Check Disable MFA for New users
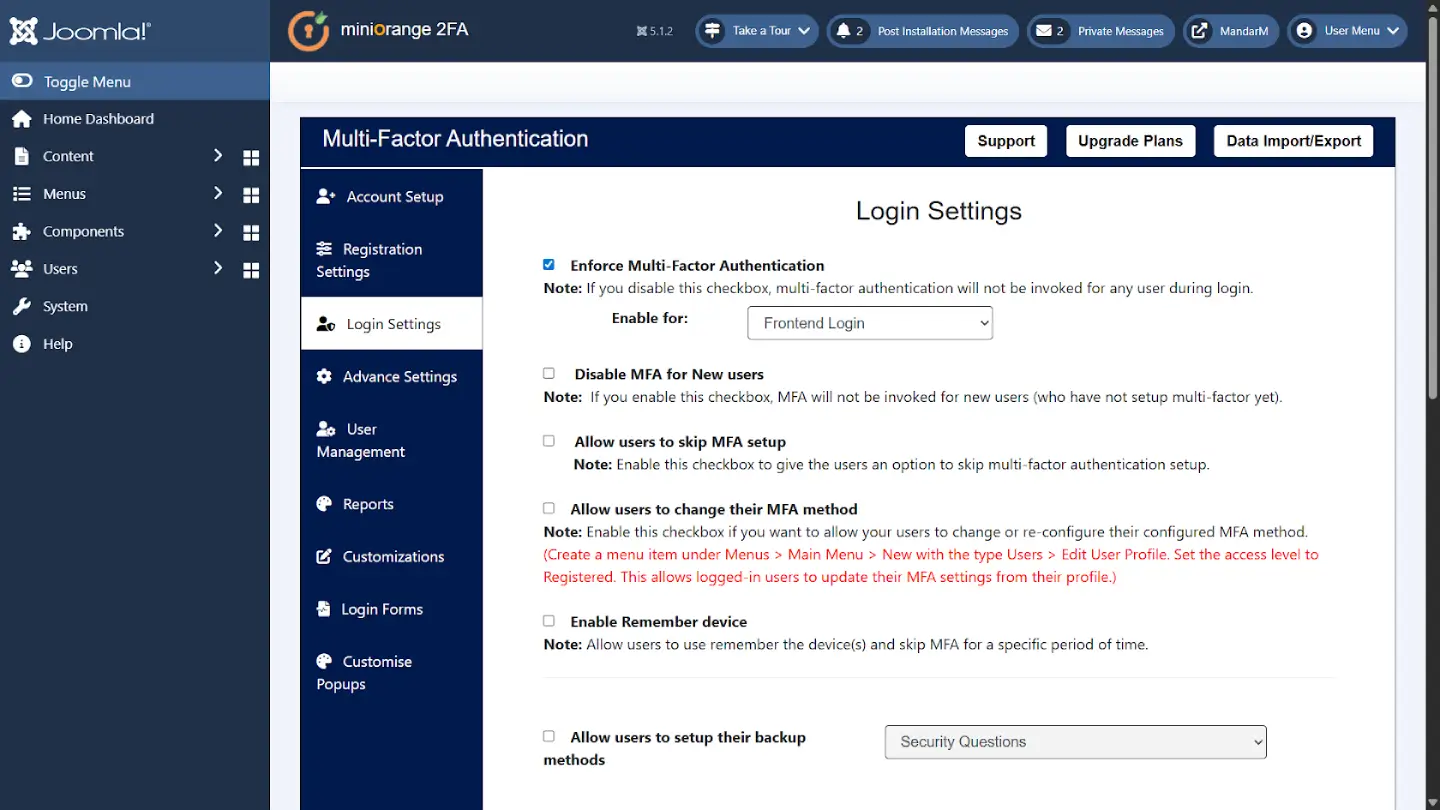1440x810 pixels. pos(549,373)
